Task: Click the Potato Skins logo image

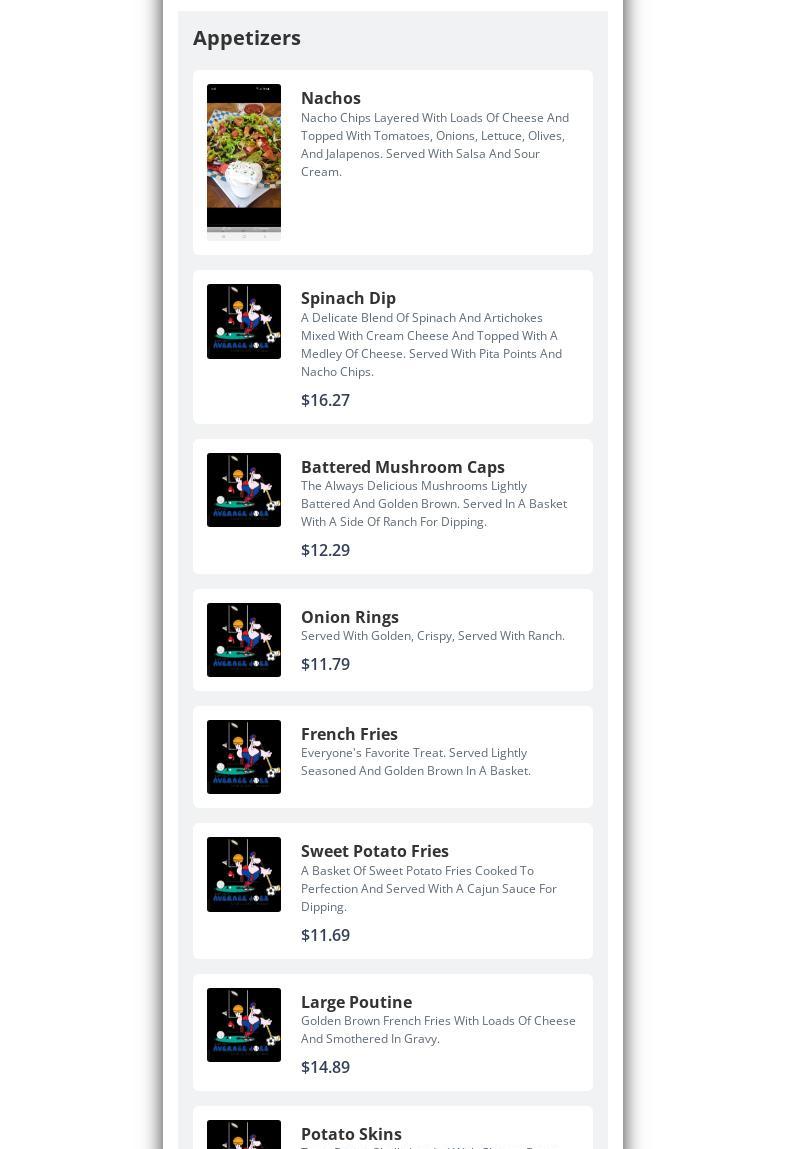Action: [x=243, y=1134]
